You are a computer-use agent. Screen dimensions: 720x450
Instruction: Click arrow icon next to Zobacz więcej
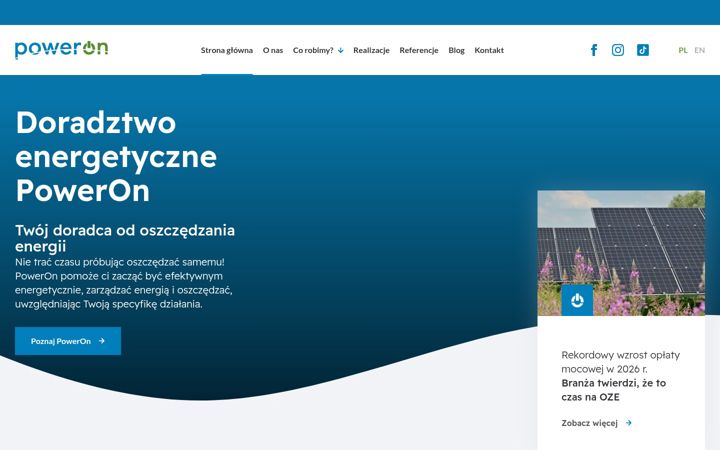point(629,423)
